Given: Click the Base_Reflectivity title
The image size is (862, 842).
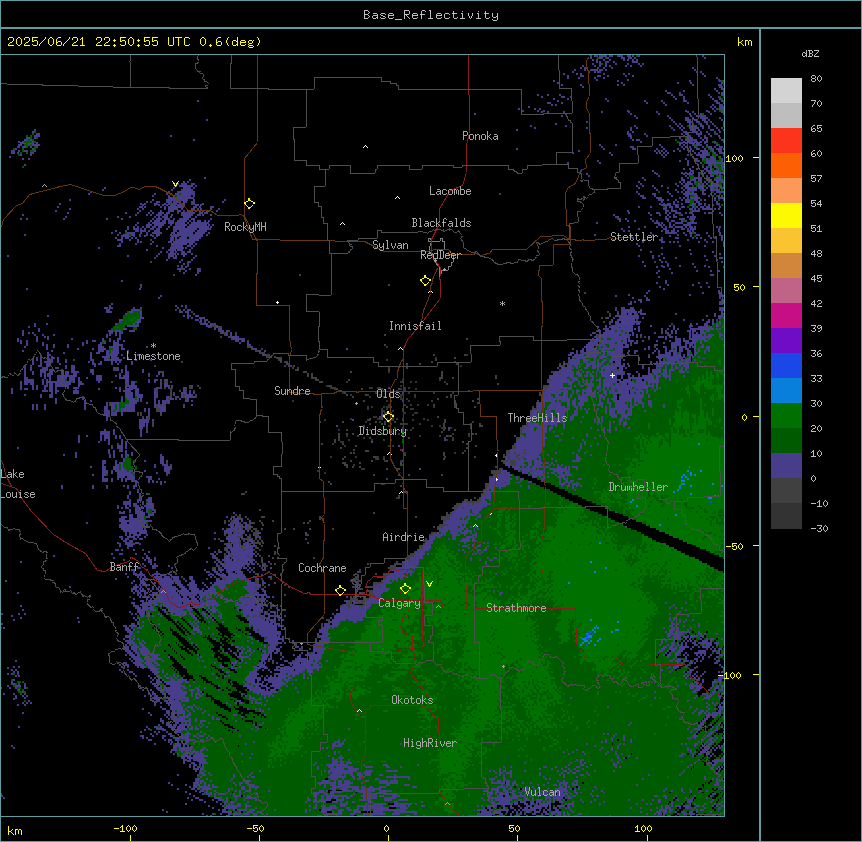Looking at the screenshot, I should click(431, 15).
